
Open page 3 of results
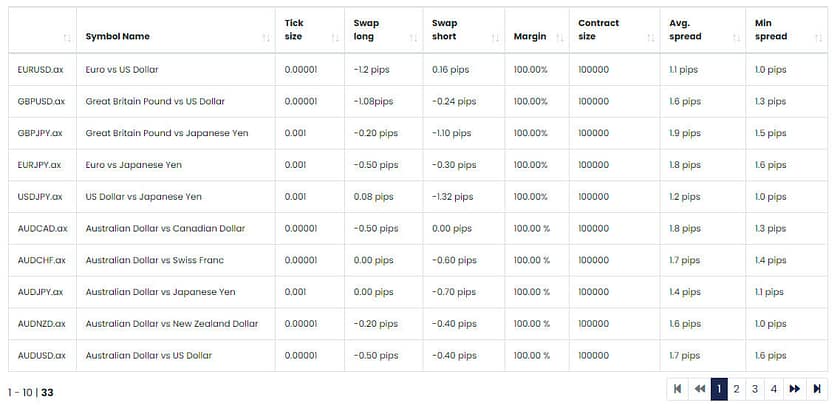756,389
